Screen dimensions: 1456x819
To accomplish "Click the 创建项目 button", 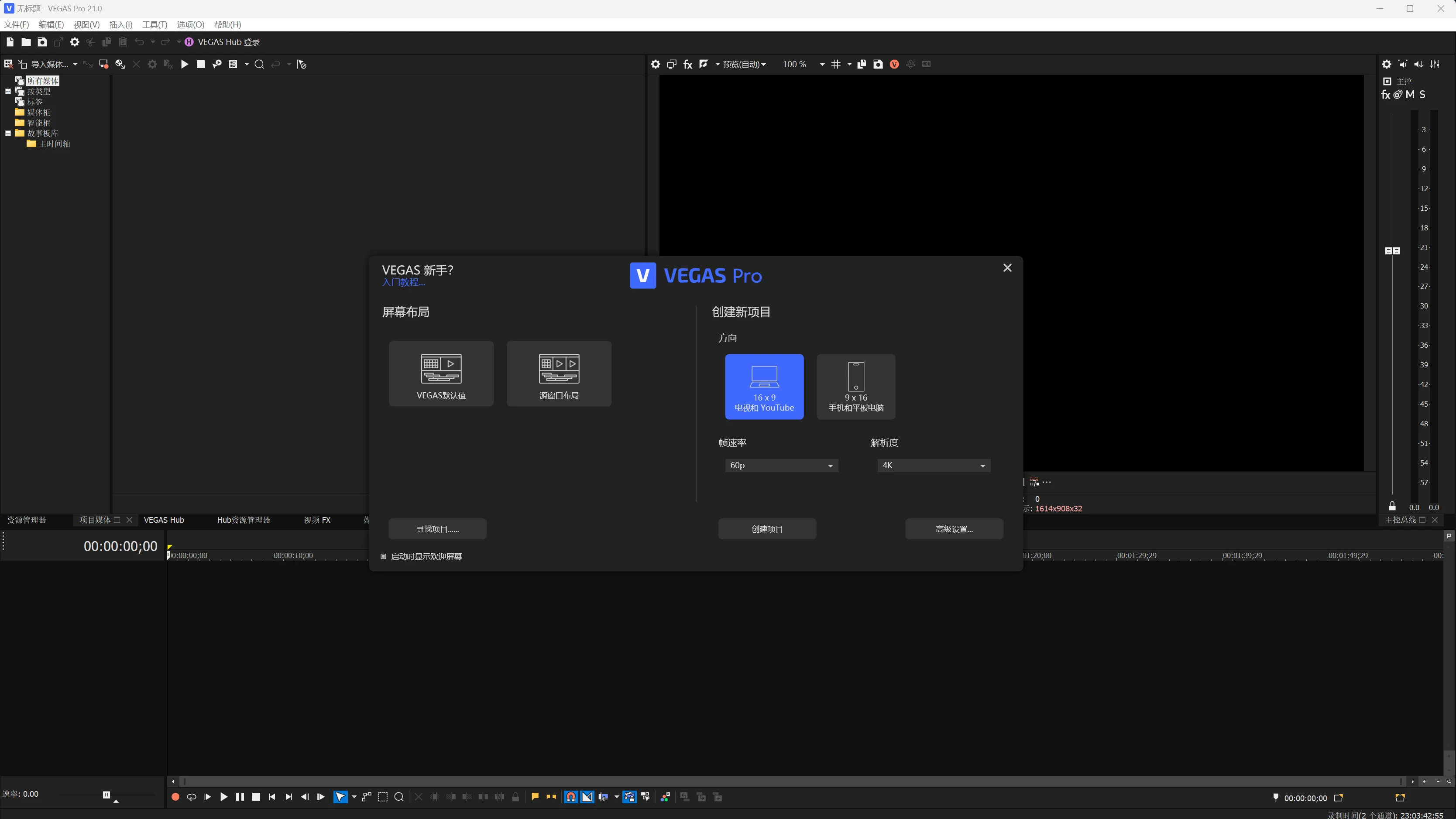I will tap(767, 529).
